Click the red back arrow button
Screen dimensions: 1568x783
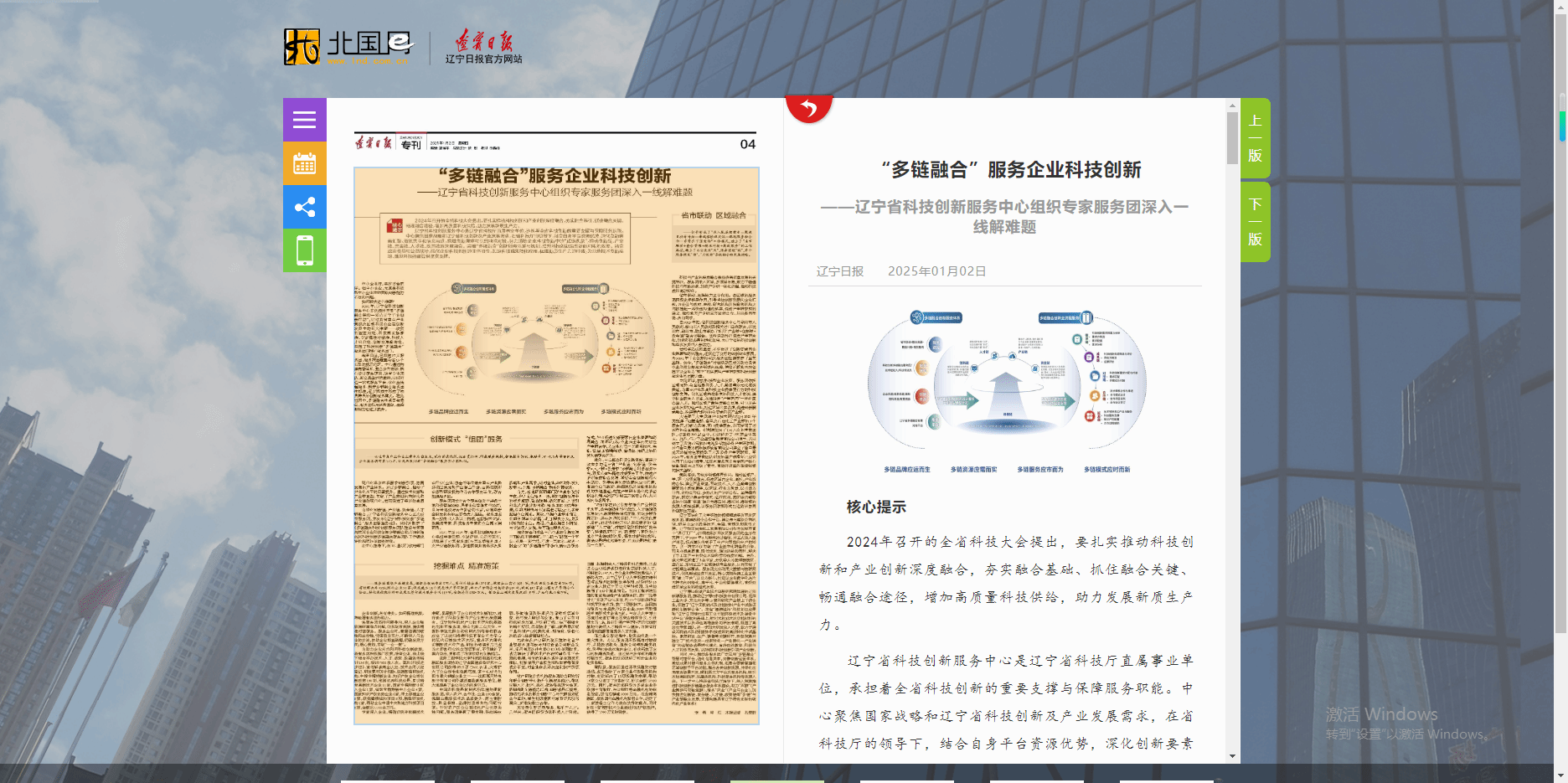pyautogui.click(x=808, y=108)
